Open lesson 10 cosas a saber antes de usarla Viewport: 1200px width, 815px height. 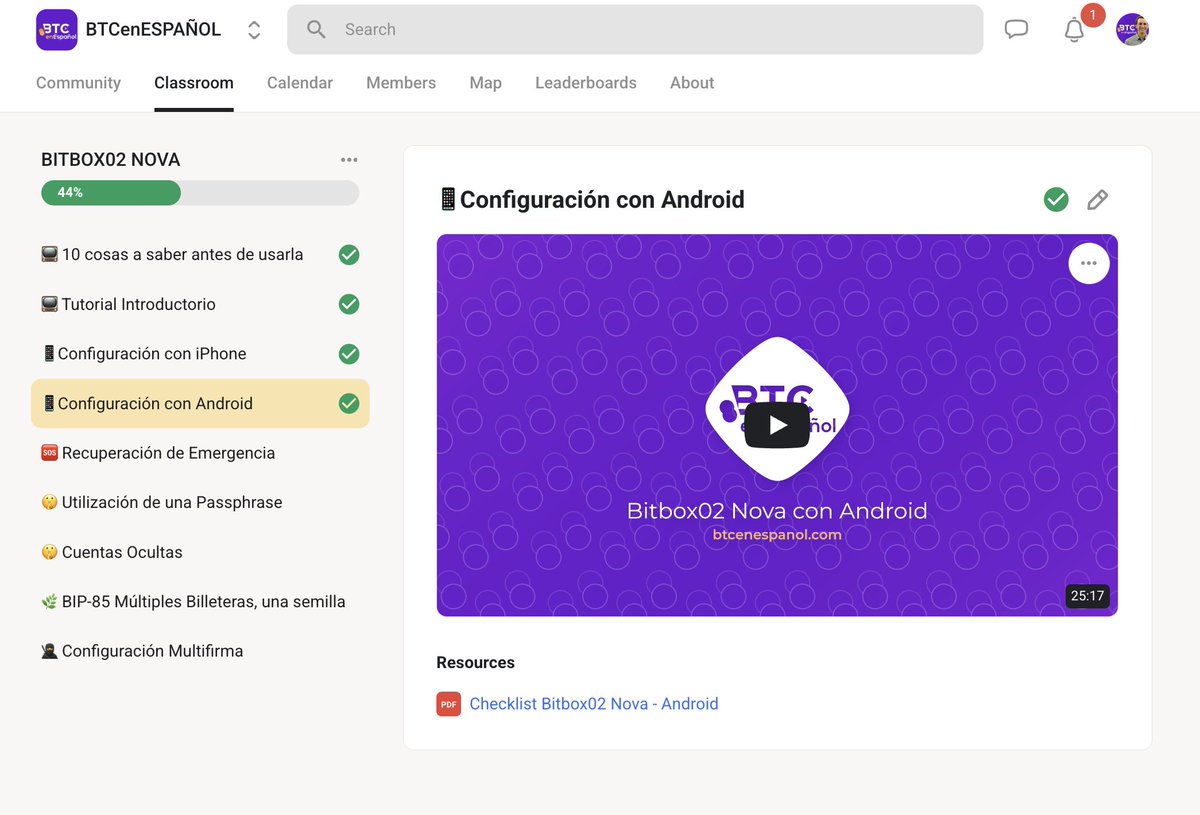point(200,254)
